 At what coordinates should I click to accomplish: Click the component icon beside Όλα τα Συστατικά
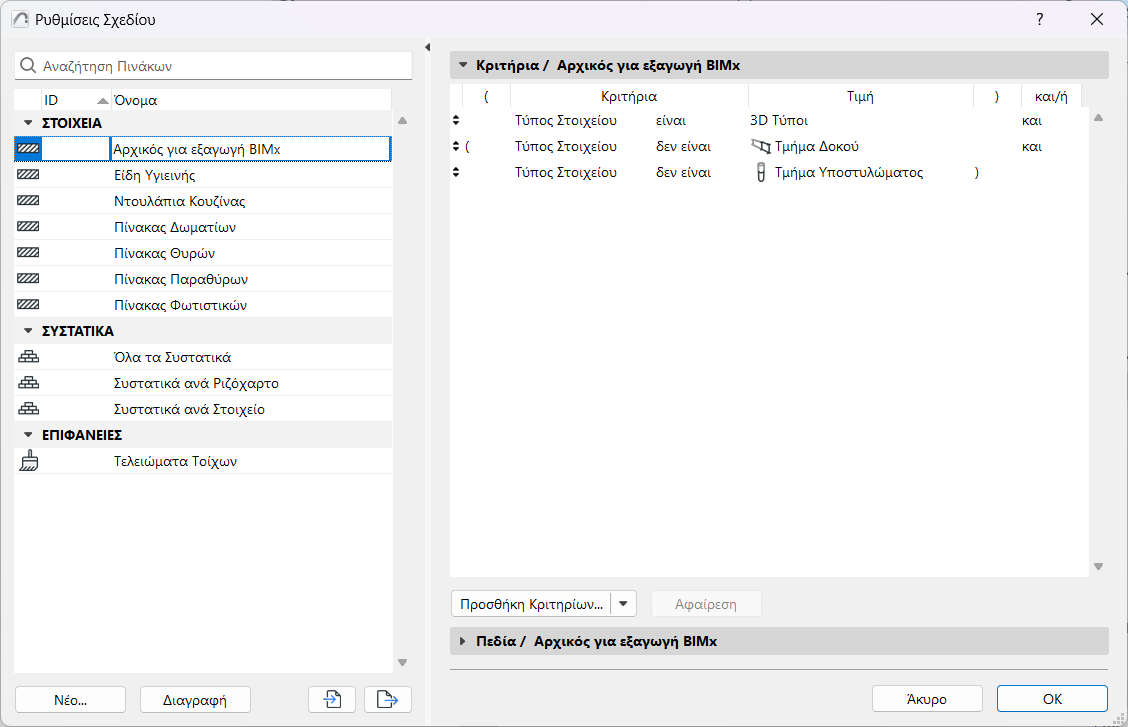click(29, 357)
